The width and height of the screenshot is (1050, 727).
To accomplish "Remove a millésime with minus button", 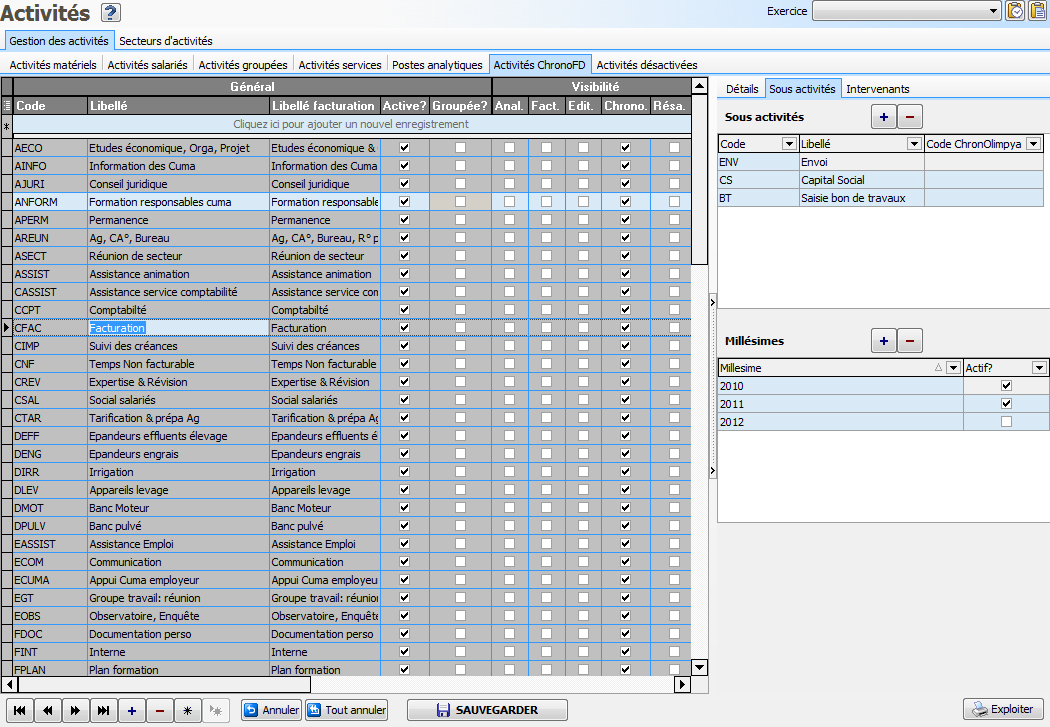I will pyautogui.click(x=909, y=341).
